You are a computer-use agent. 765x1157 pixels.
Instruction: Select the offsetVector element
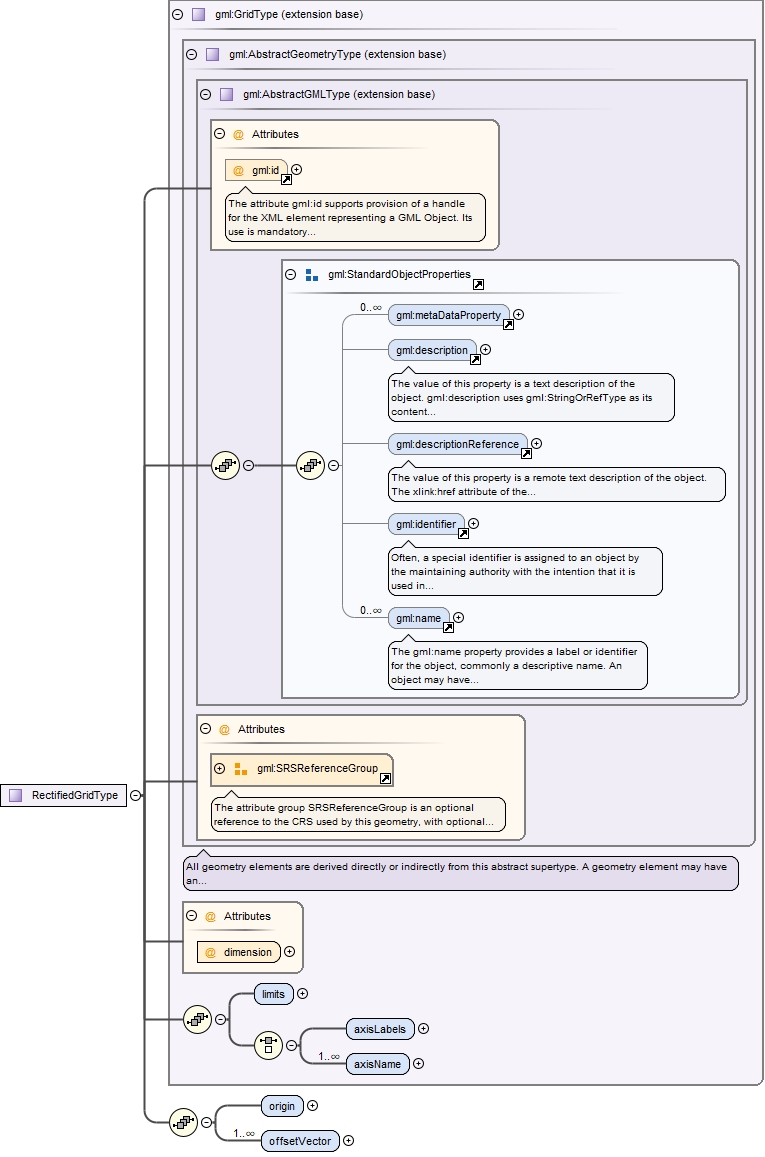pos(300,1141)
